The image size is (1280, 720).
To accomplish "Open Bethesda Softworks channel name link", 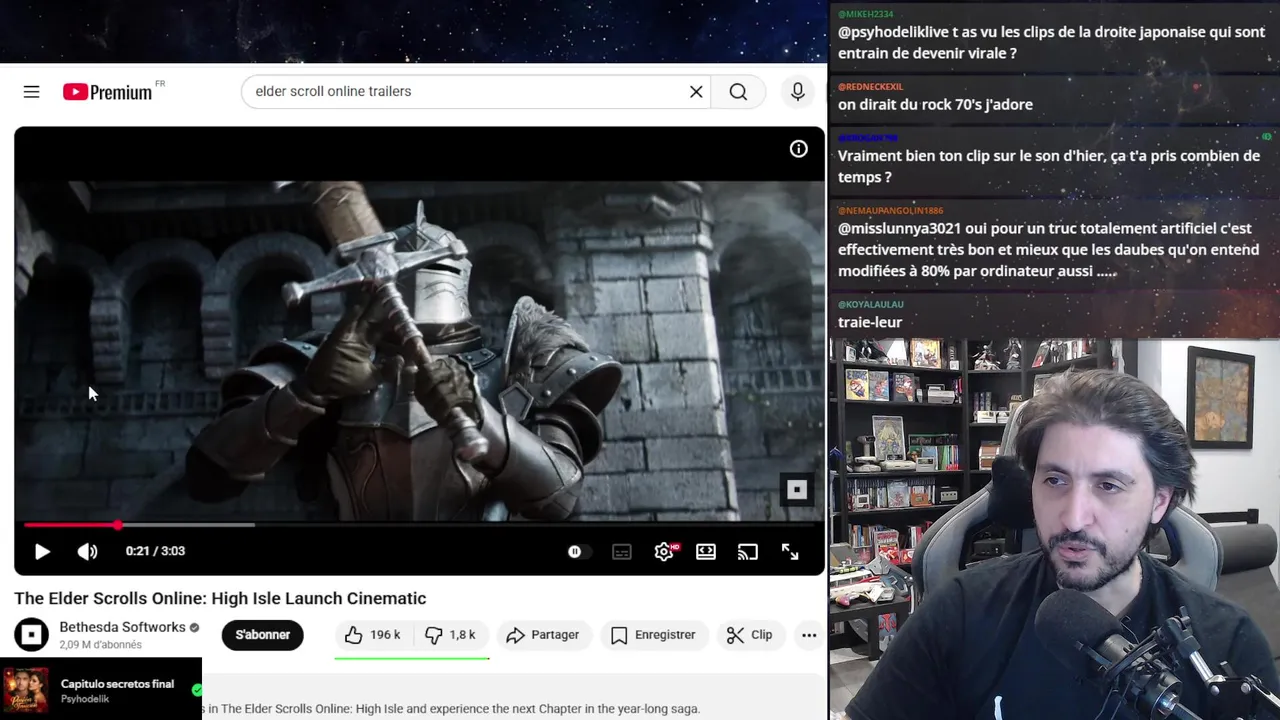I will (x=122, y=627).
